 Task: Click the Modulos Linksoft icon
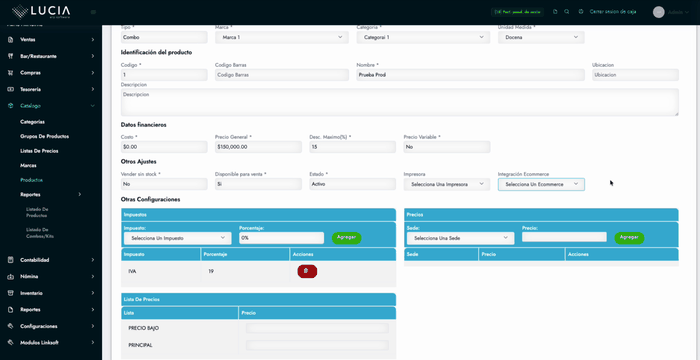[x=11, y=343]
